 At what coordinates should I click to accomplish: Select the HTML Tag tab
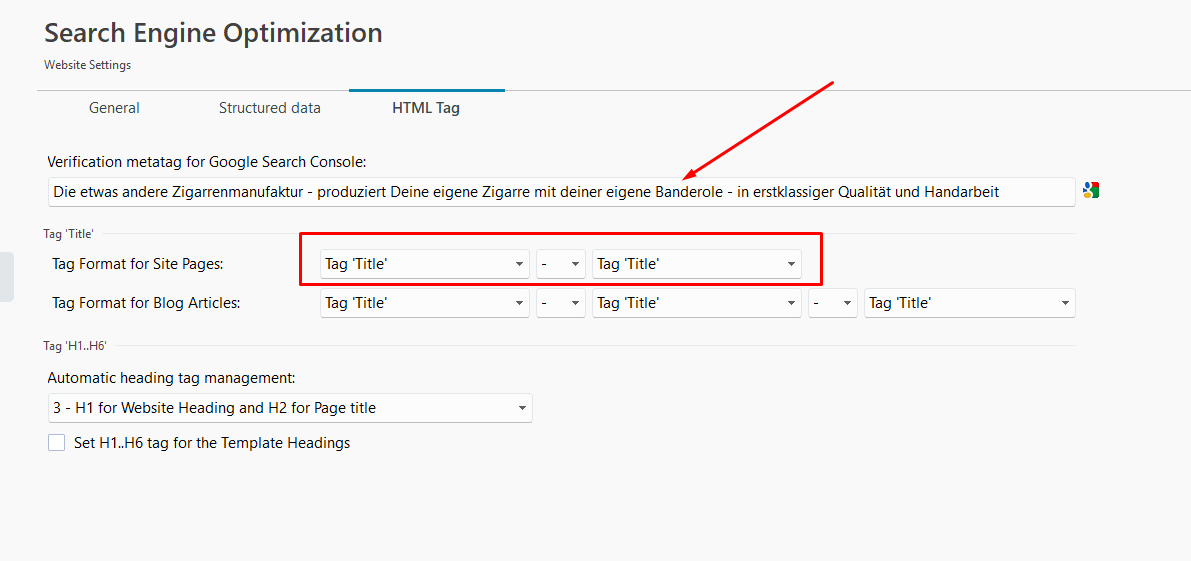[x=426, y=108]
